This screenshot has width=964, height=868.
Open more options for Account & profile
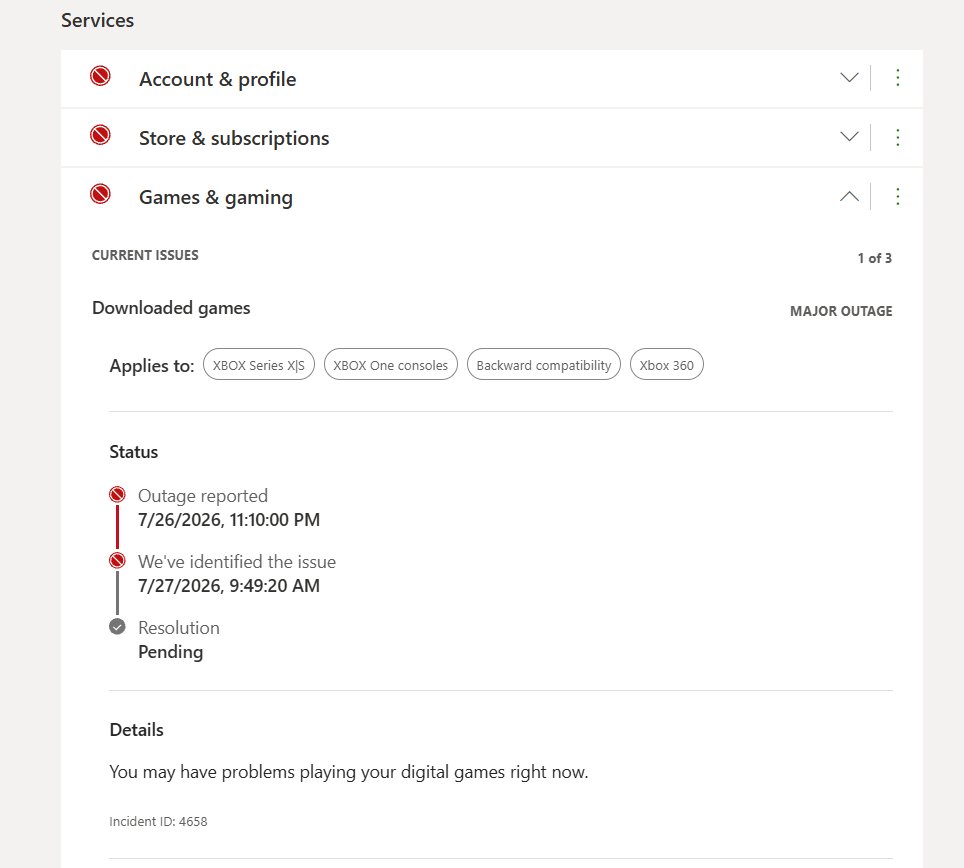[x=898, y=77]
